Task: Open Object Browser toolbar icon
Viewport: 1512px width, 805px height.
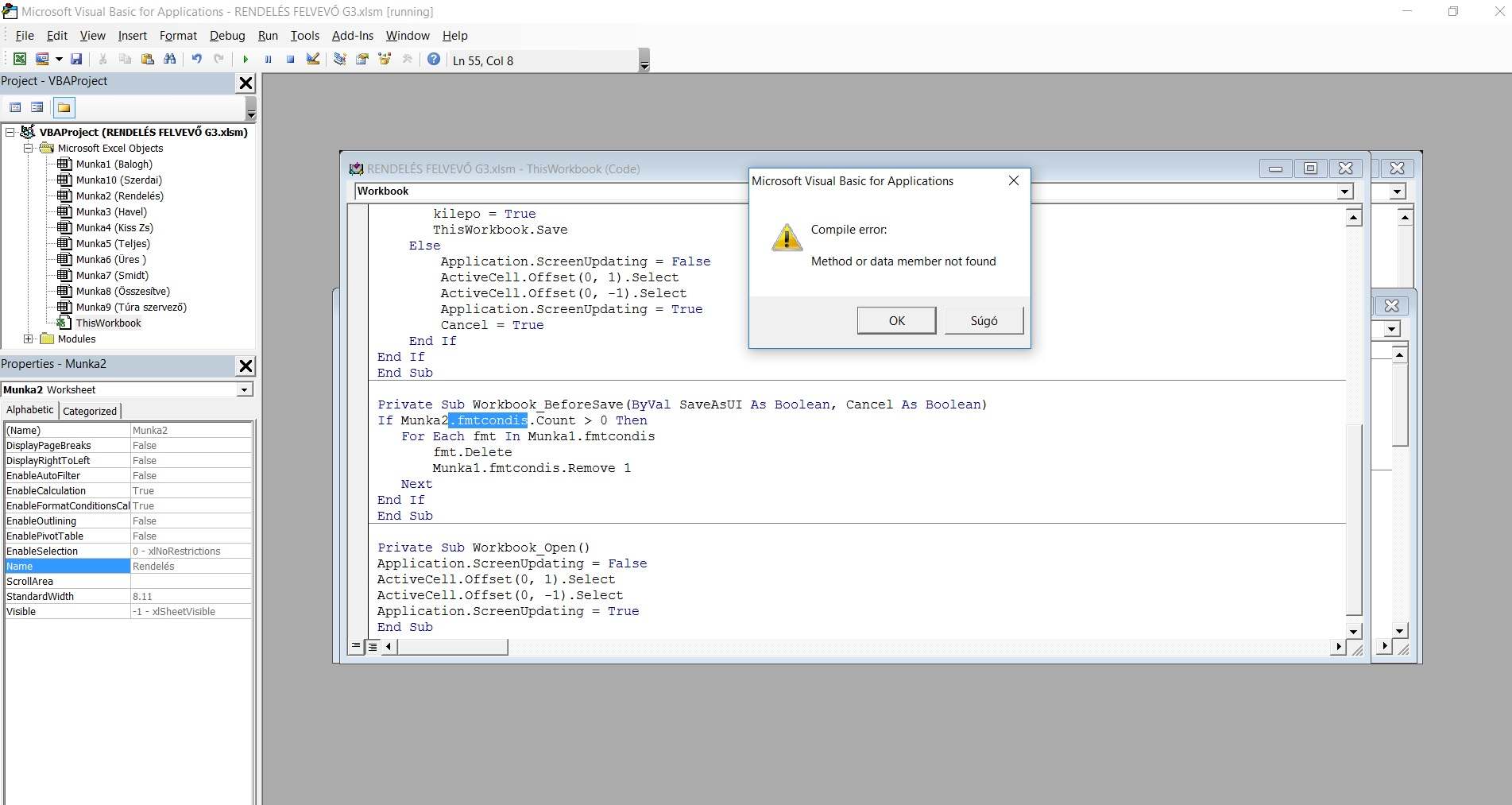Action: coord(385,60)
